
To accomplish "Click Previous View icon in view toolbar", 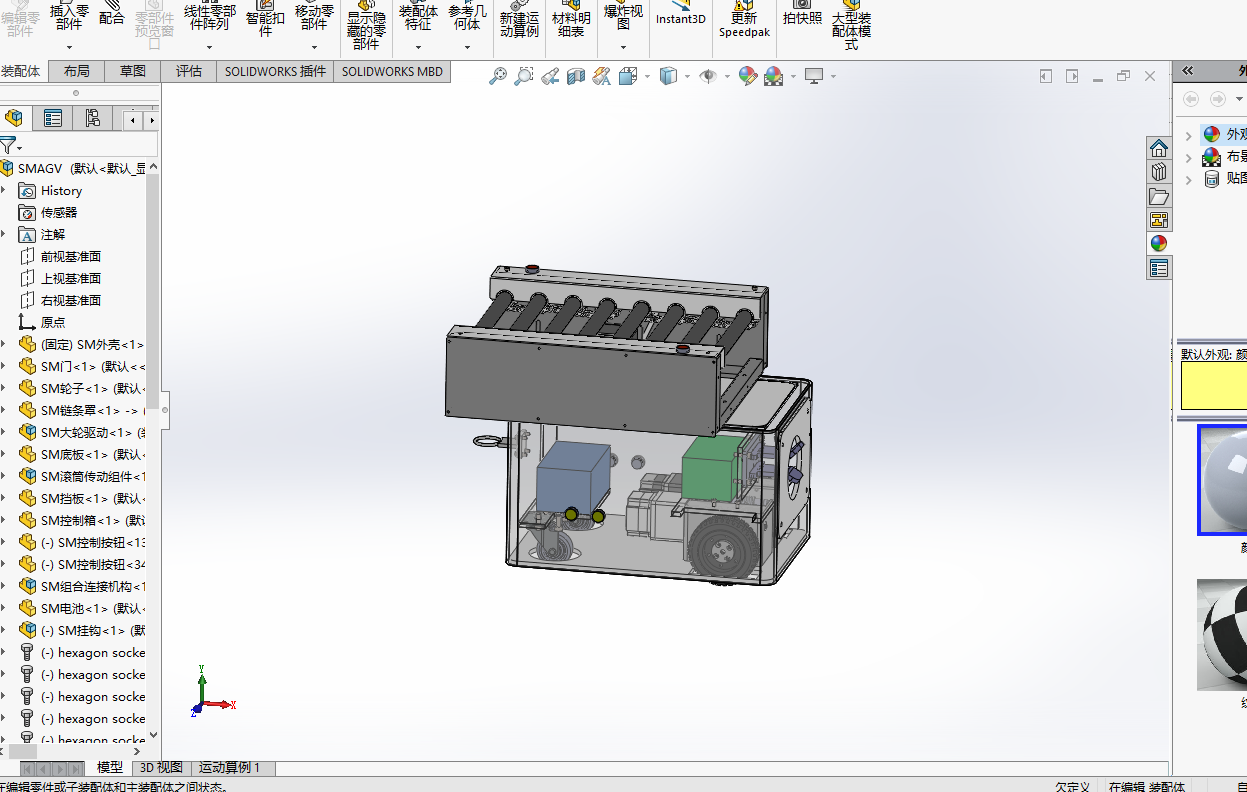I will pos(549,76).
